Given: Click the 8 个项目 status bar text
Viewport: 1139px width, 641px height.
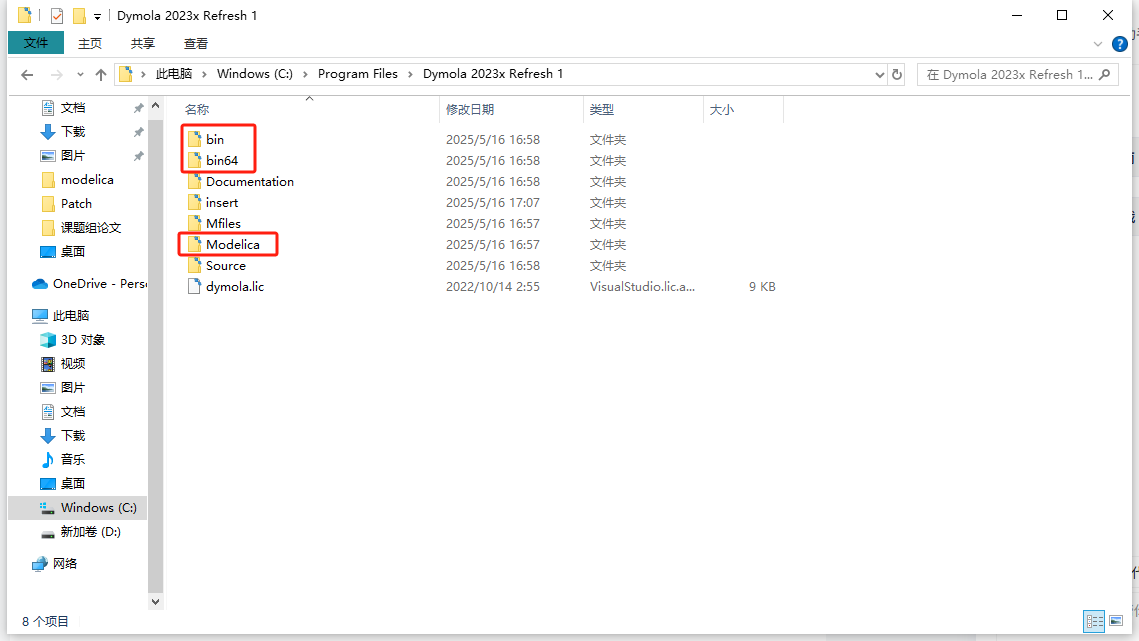Looking at the screenshot, I should (x=45, y=621).
